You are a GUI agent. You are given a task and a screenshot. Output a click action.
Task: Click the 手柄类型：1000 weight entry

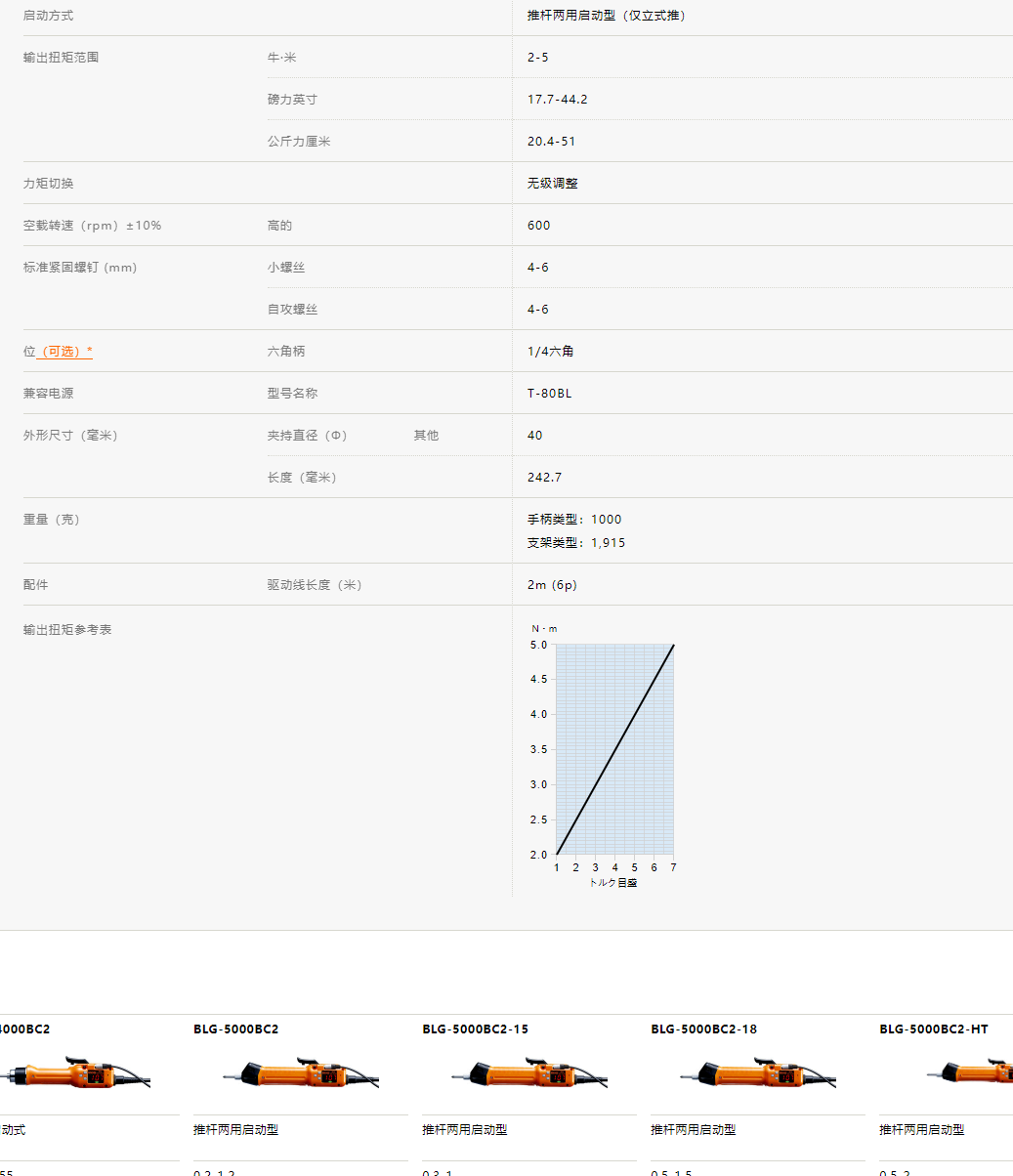(x=574, y=520)
